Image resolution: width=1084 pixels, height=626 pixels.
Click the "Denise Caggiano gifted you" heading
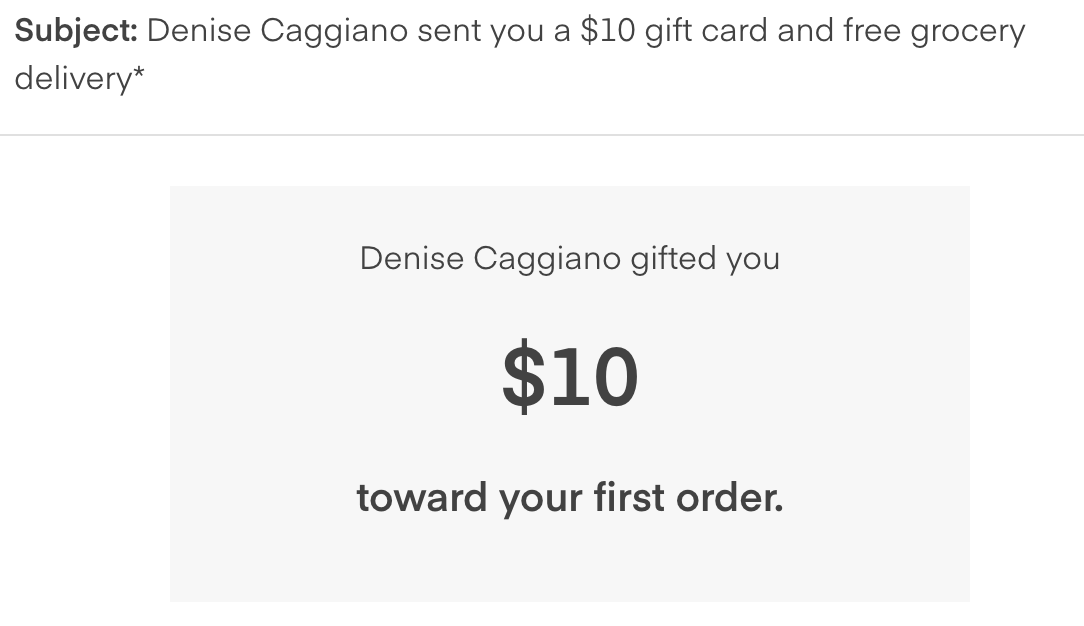pyautogui.click(x=570, y=260)
